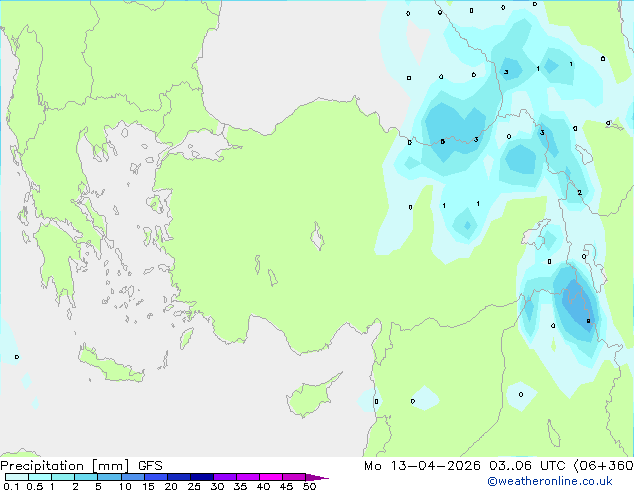Viewport: 634px width, 490px height.
Task: Click the 1–2 mm legend swatch
Action: click(63, 477)
